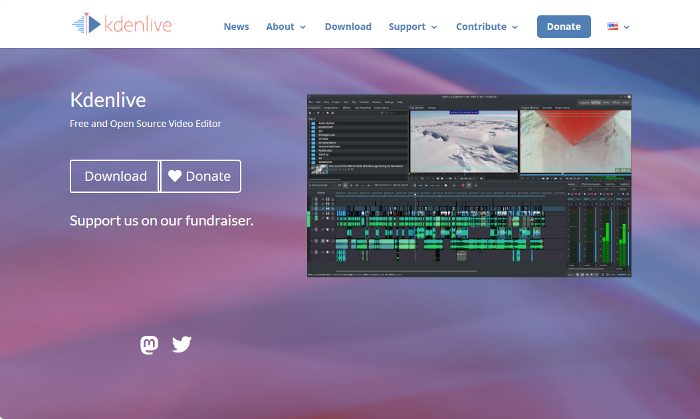
Task: Click the 'Support us on our fundraiser.' text
Action: [162, 220]
